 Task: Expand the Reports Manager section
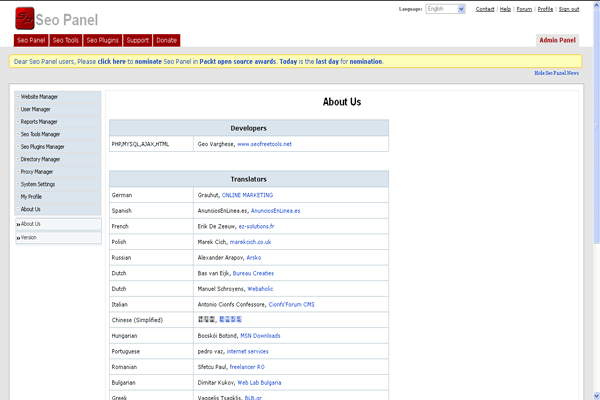coord(39,122)
